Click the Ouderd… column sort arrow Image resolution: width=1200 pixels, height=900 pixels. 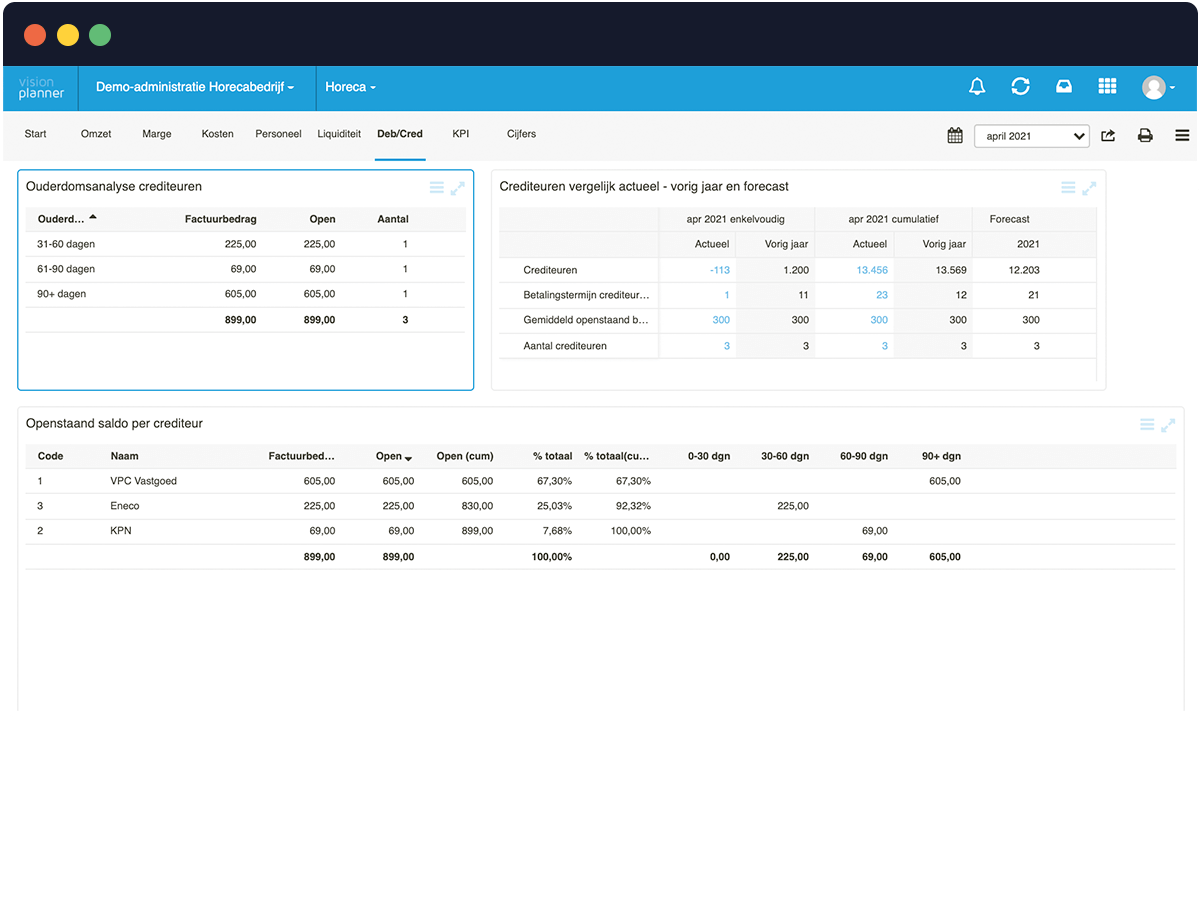[93, 217]
